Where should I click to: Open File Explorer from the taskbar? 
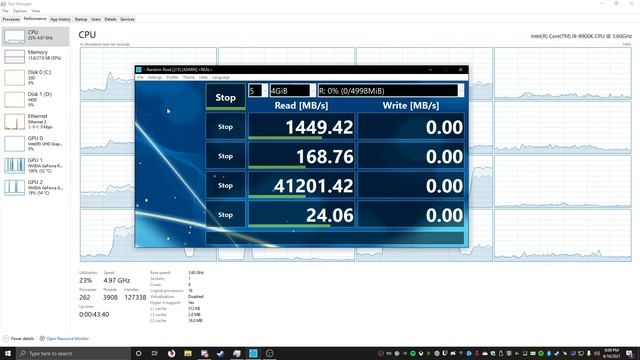click(188, 353)
